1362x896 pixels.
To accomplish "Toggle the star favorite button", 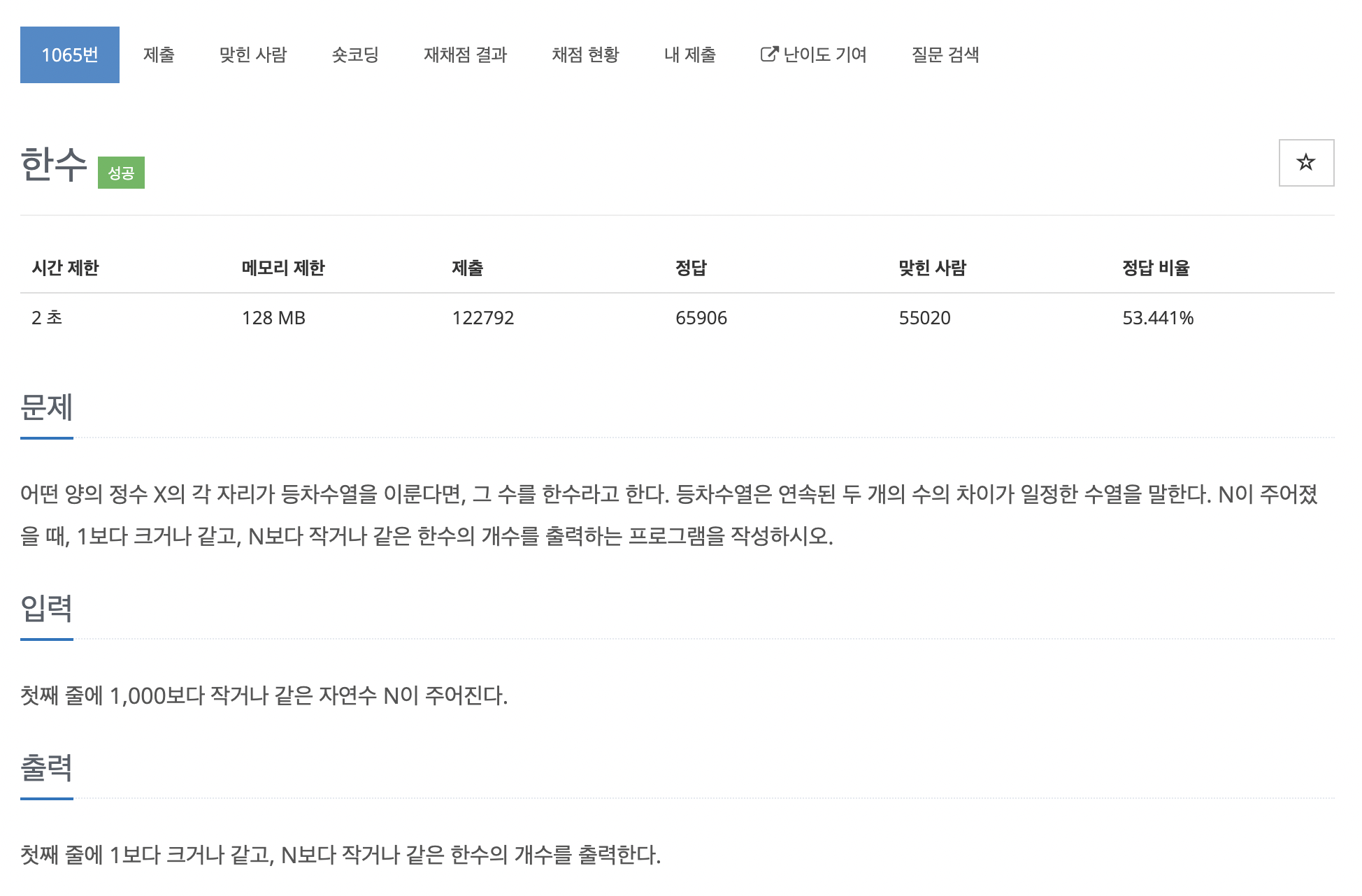I will 1306,163.
